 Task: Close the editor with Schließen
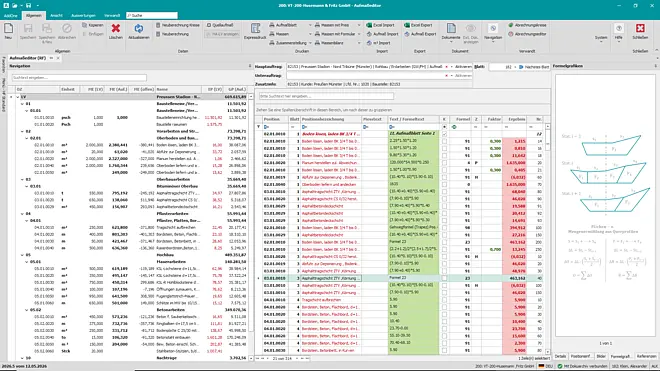pyautogui.click(x=640, y=32)
